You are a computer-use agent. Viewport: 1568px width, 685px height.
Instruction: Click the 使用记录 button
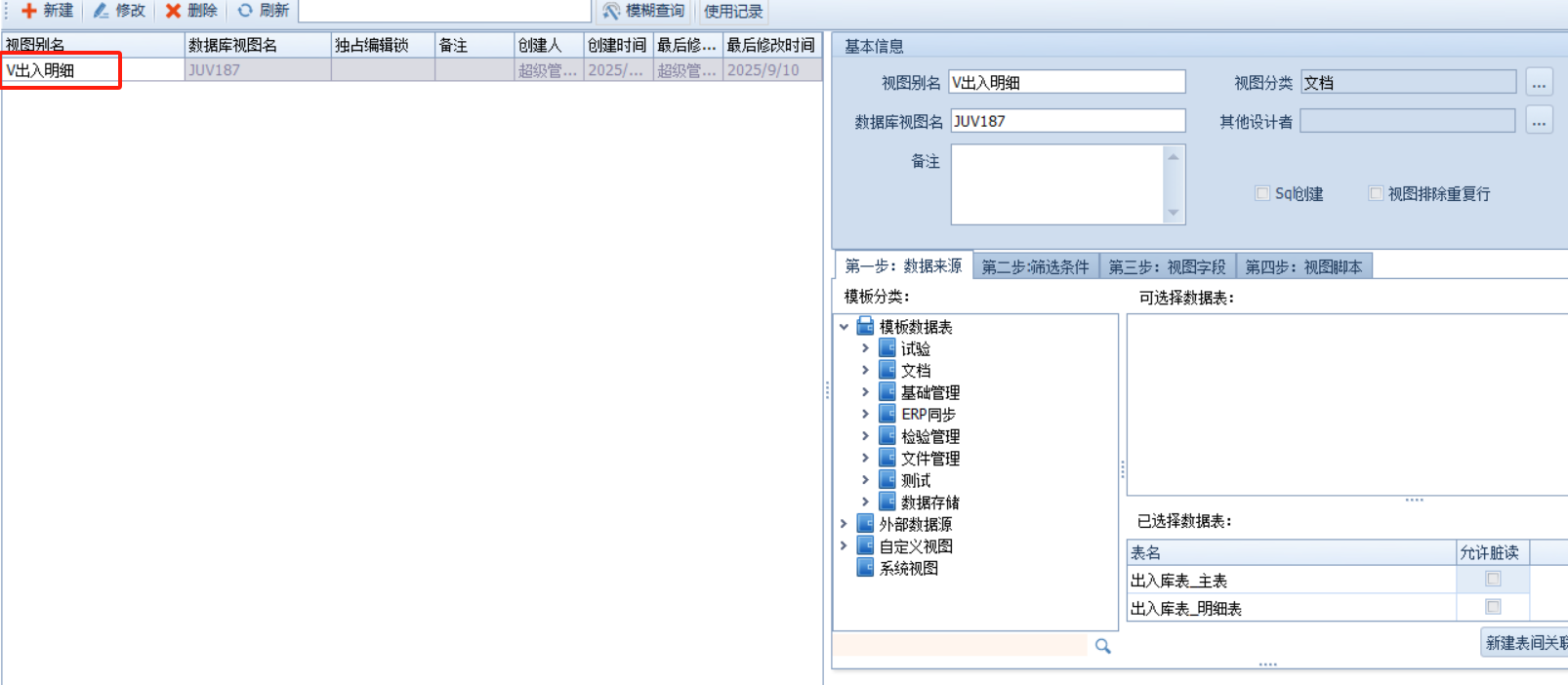coord(733,11)
